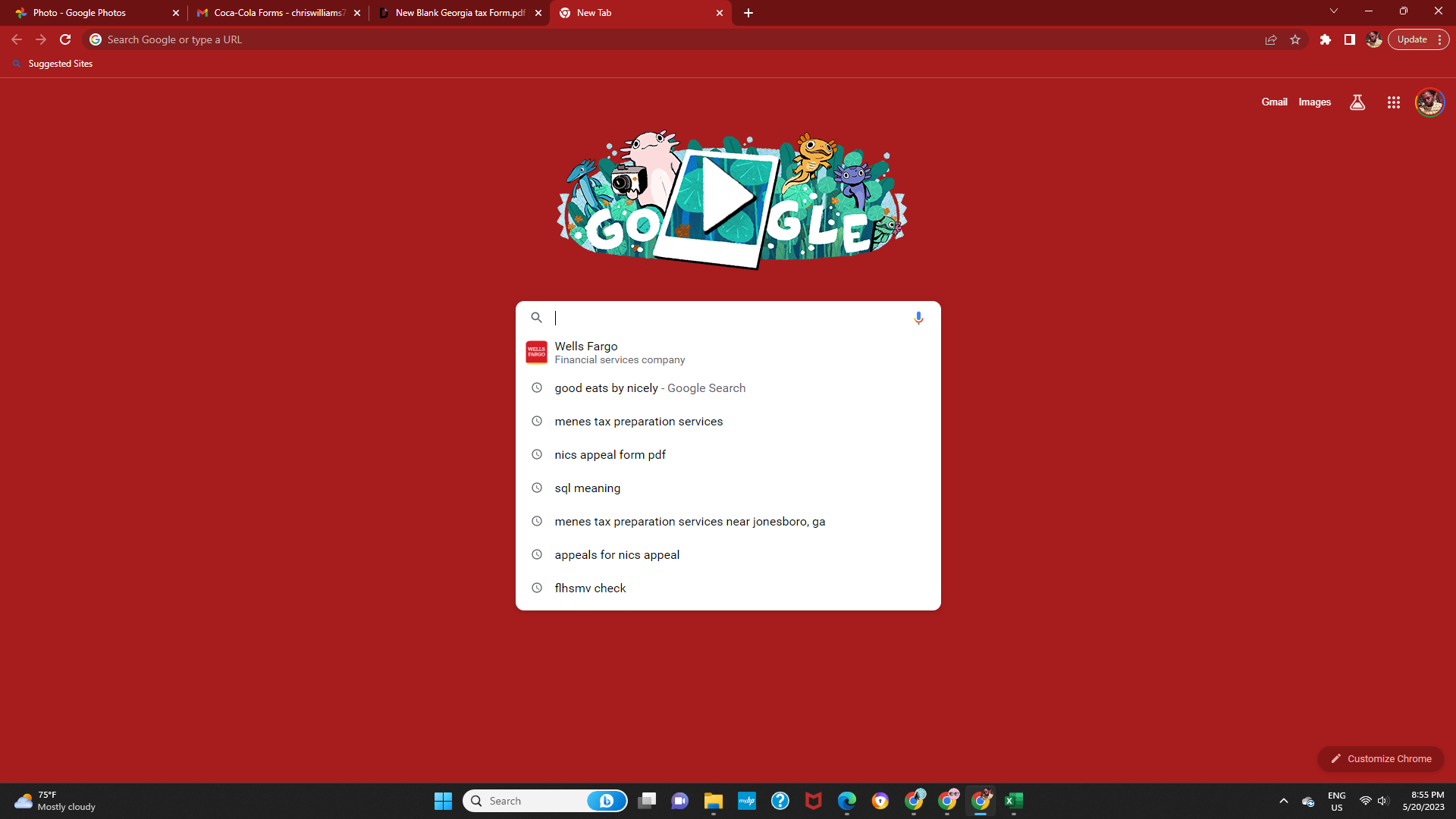Image resolution: width=1456 pixels, height=819 pixels.
Task: Open Task View on the taskbar
Action: tap(647, 801)
